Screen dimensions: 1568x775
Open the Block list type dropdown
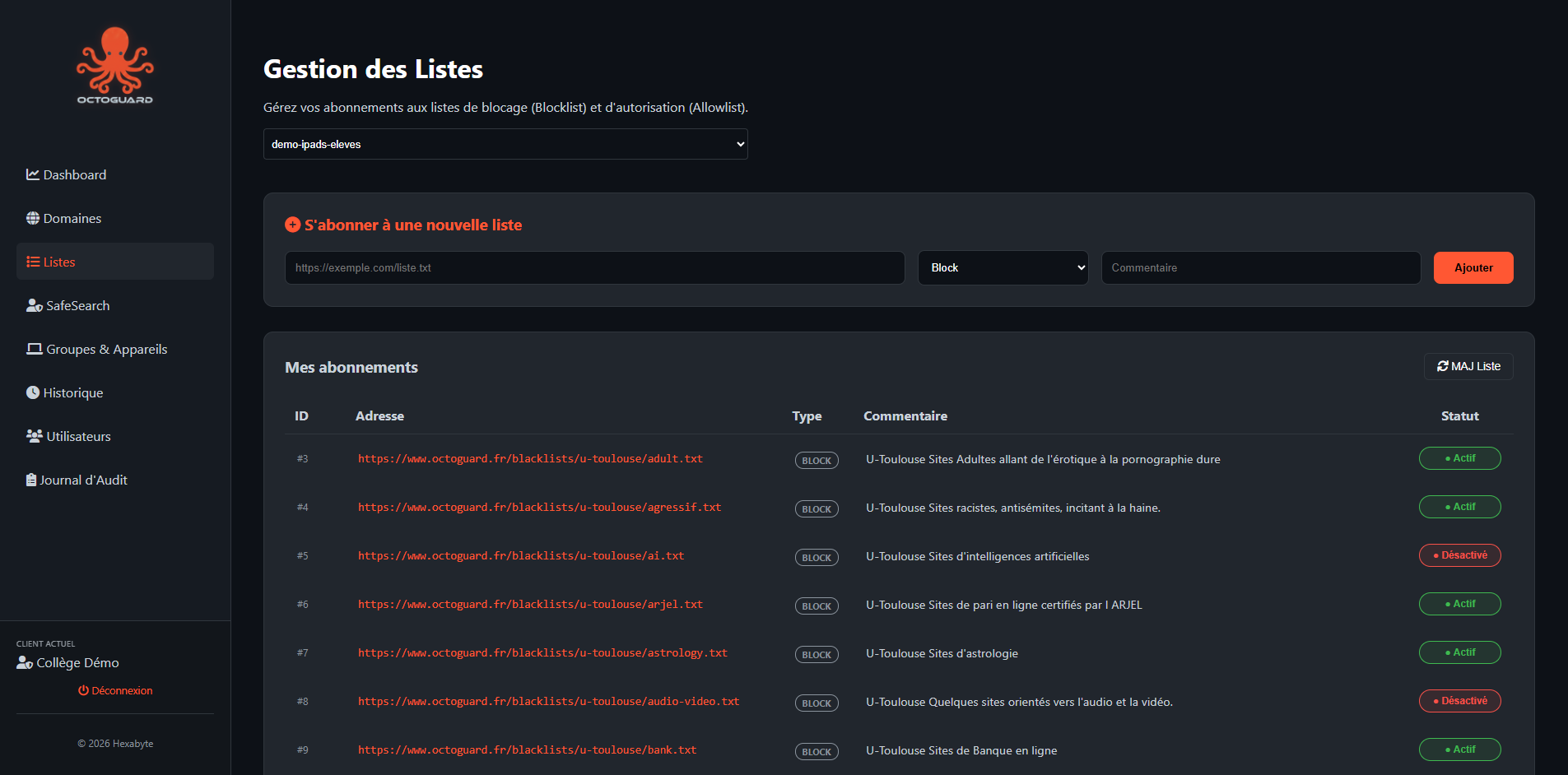click(1003, 267)
